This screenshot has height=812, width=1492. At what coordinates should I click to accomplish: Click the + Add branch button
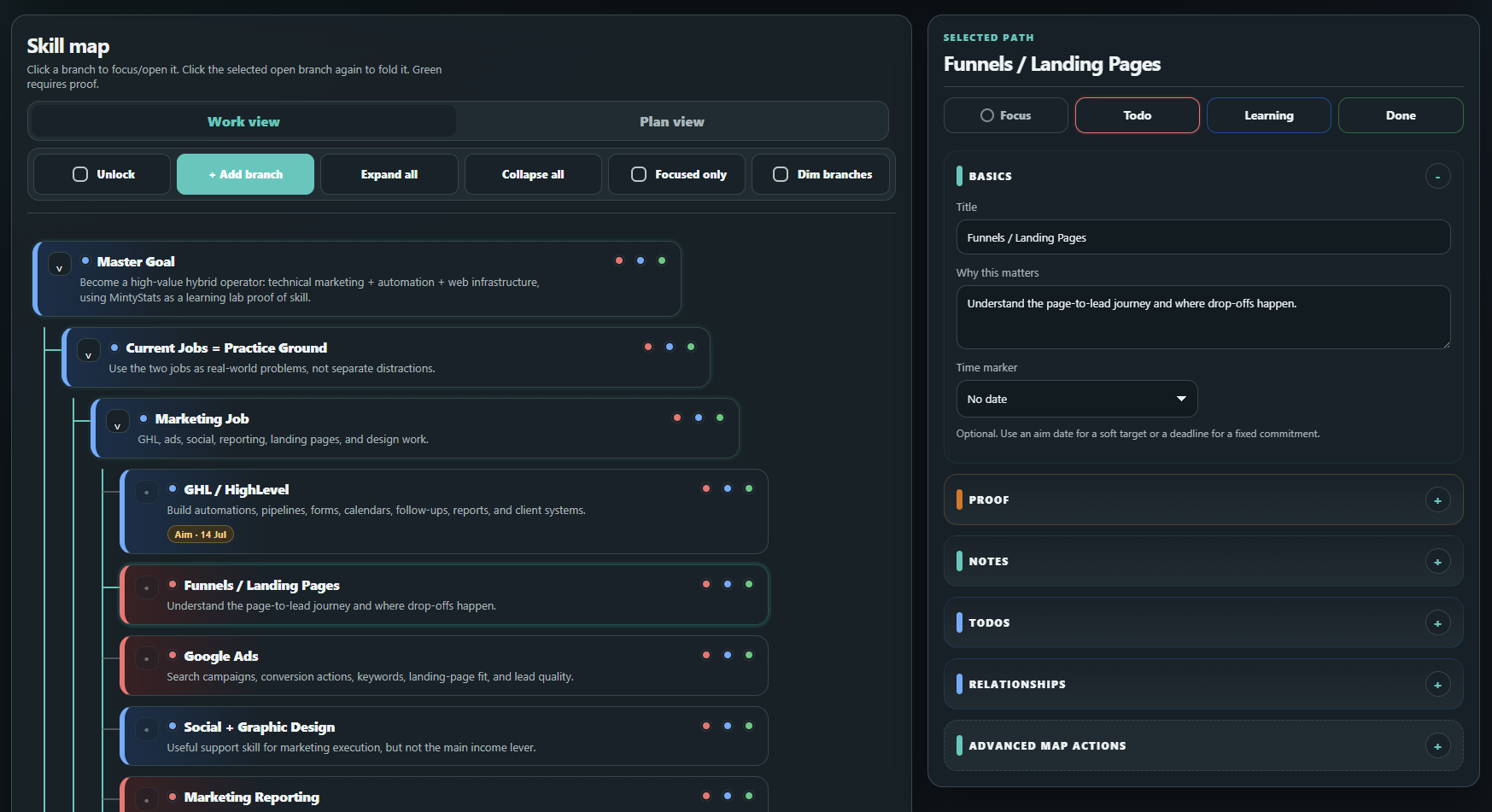click(x=245, y=174)
